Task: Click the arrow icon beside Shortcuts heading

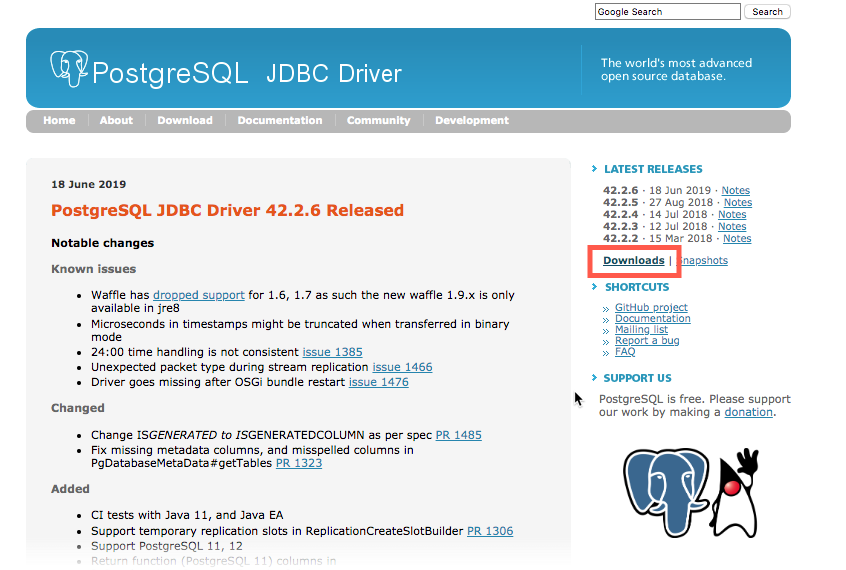Action: (x=595, y=288)
